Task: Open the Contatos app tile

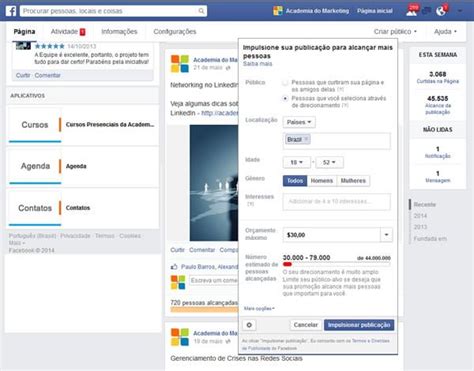Action: [x=35, y=208]
